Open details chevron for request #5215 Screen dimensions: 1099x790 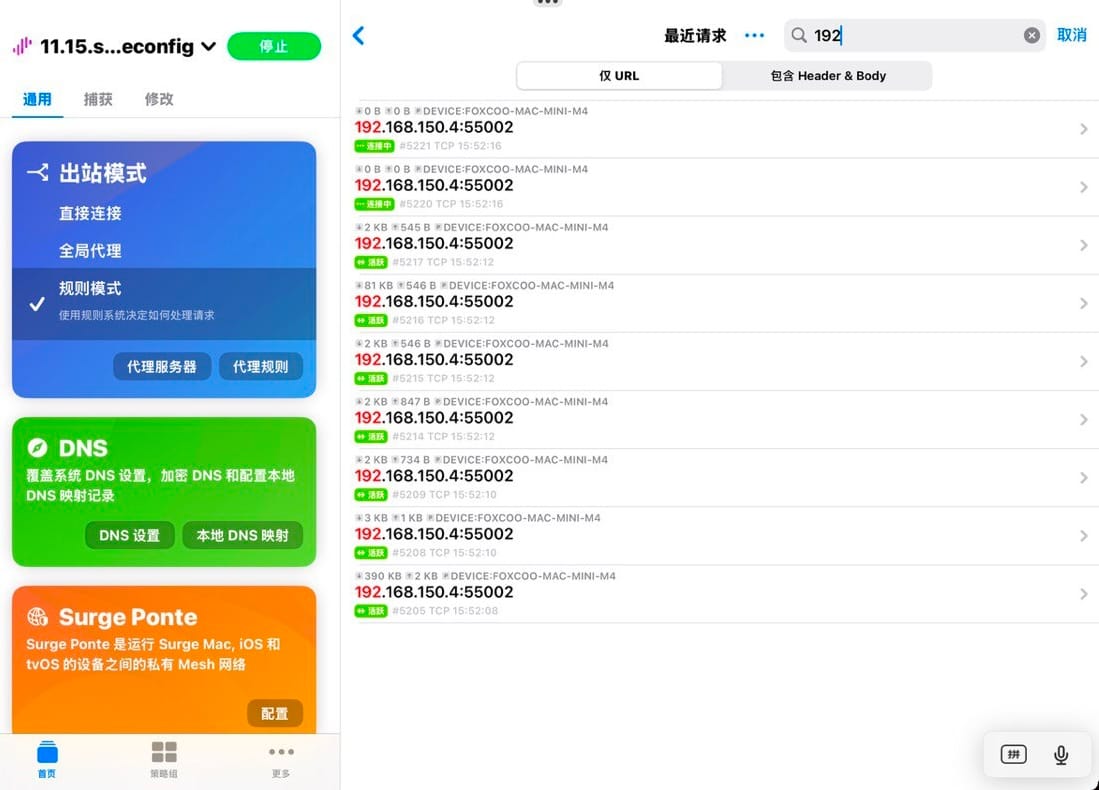click(x=1084, y=362)
